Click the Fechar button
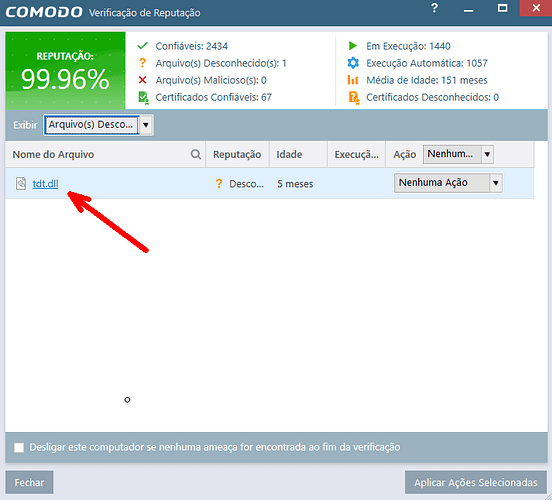The width and height of the screenshot is (552, 500). click(30, 482)
